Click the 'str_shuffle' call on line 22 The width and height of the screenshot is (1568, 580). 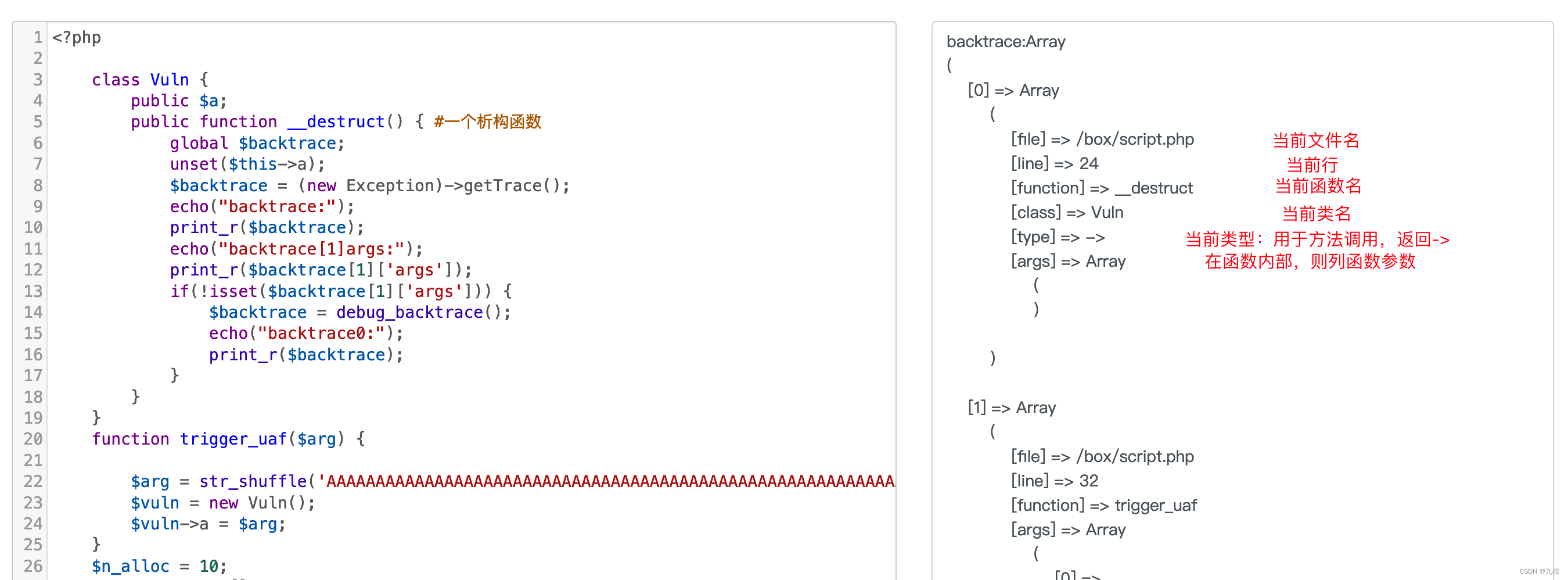pos(253,481)
